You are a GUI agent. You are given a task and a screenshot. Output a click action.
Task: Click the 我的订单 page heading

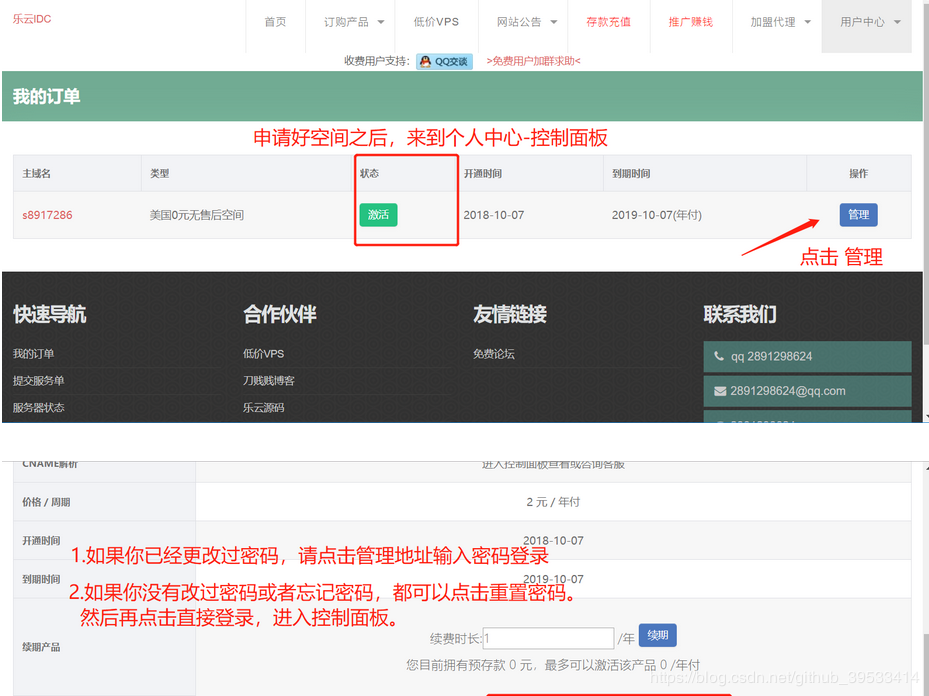click(46, 97)
